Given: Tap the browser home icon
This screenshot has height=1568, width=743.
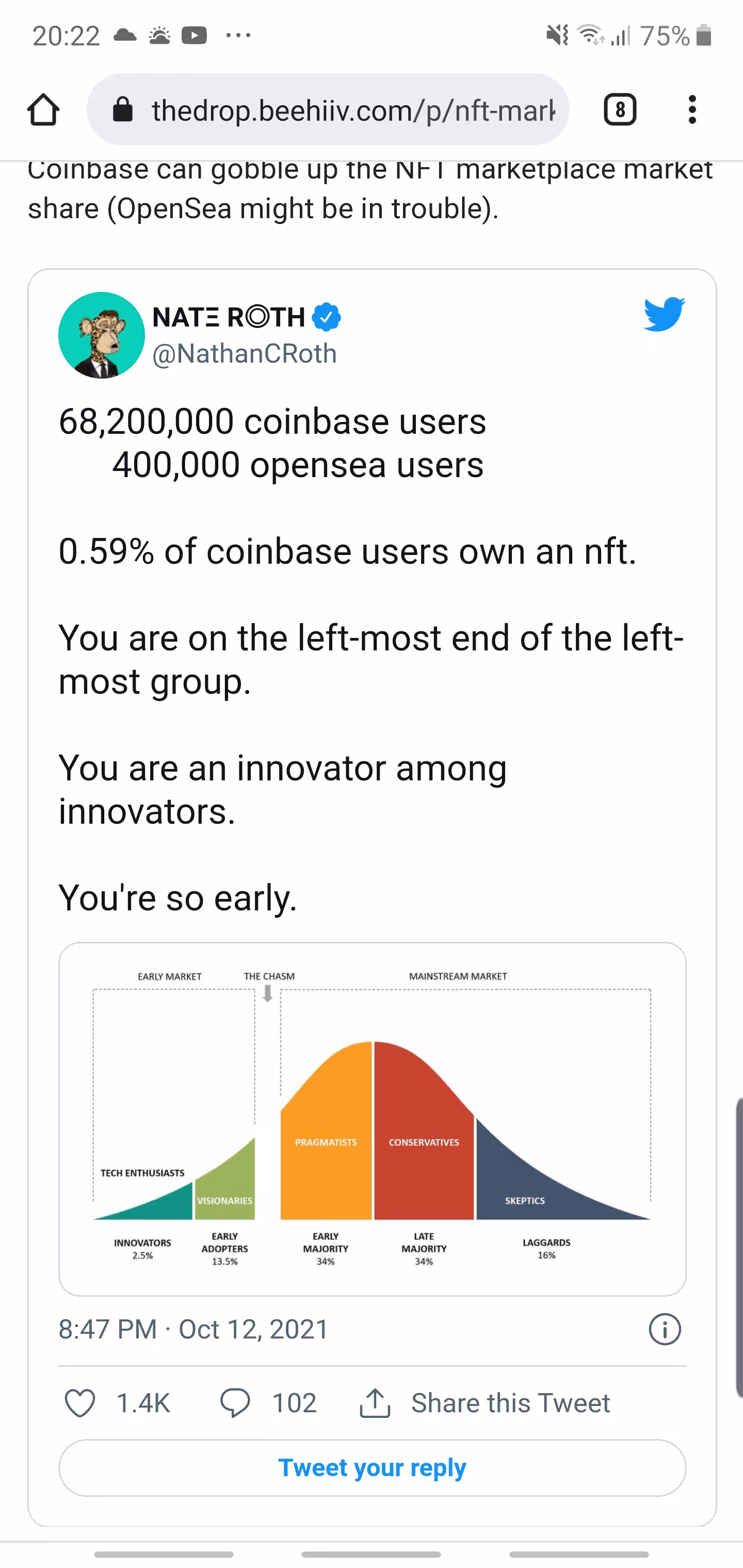Looking at the screenshot, I should pyautogui.click(x=43, y=110).
